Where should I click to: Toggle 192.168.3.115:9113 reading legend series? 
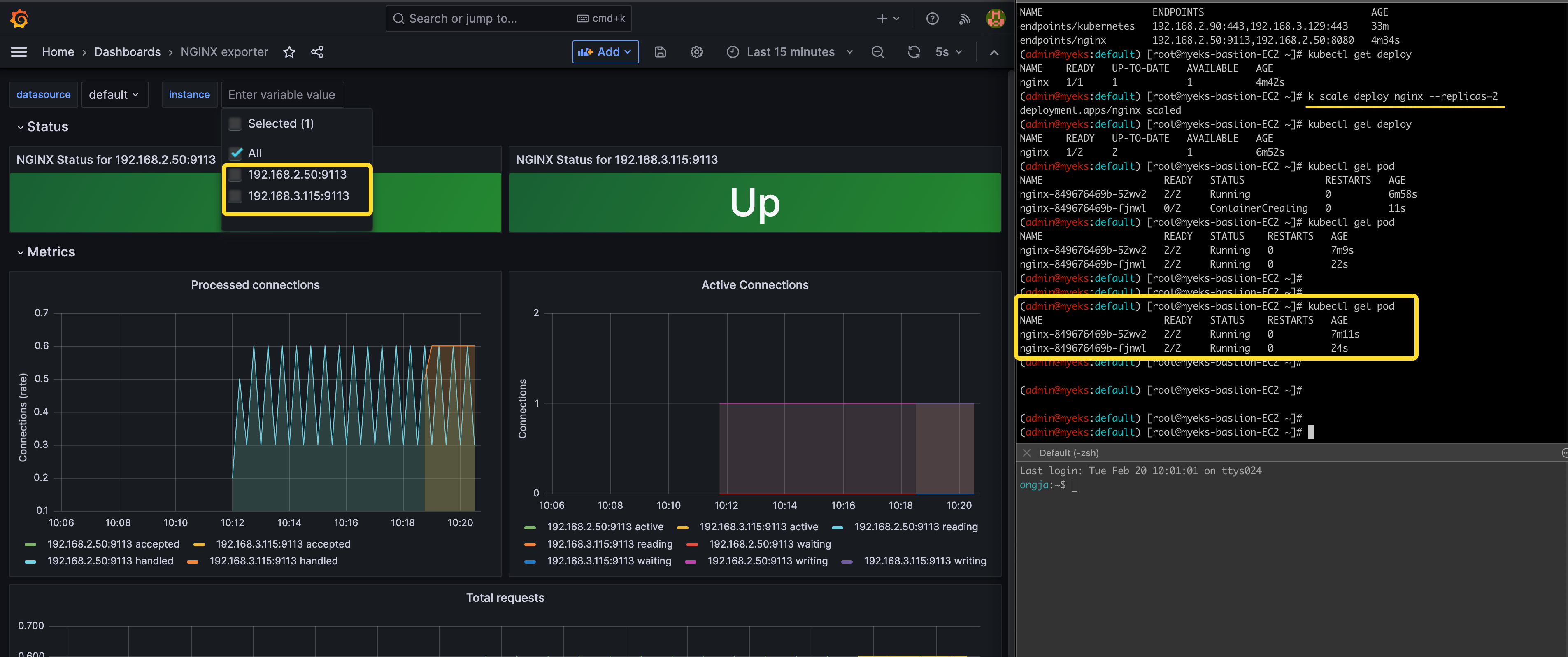pos(610,544)
